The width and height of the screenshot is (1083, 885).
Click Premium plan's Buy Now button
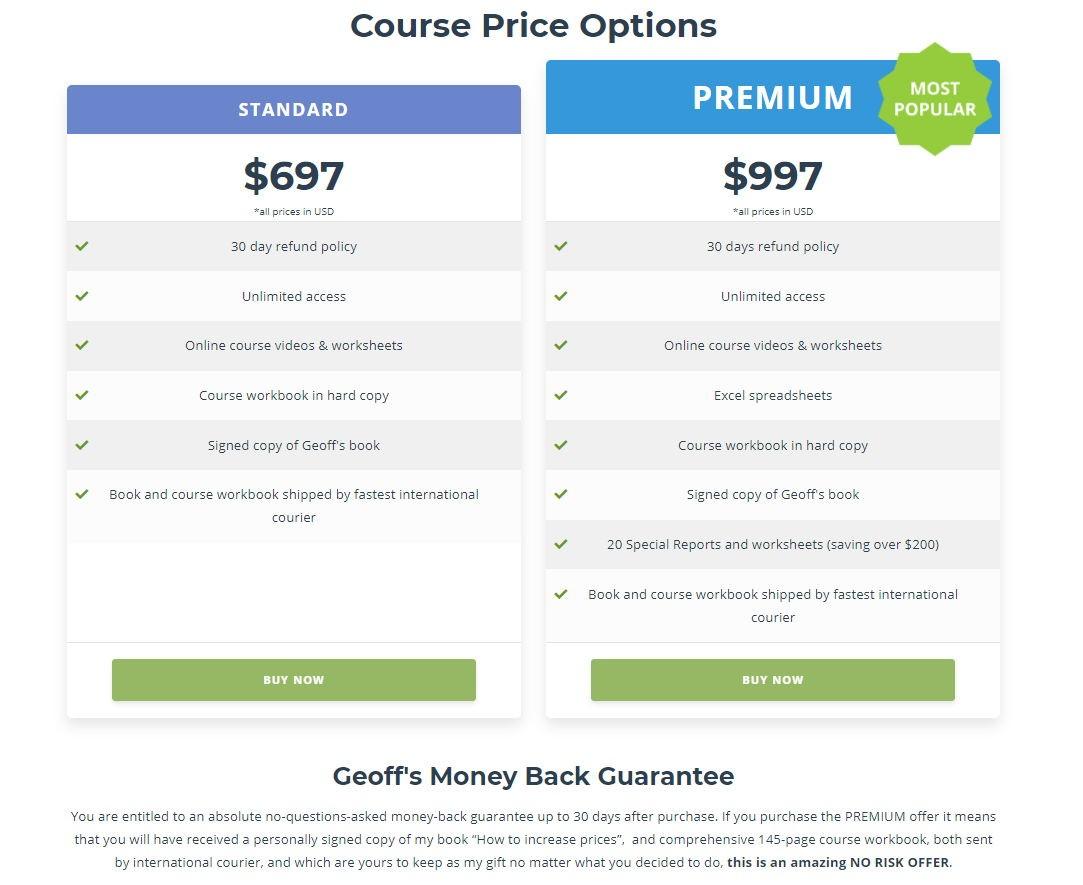(772, 680)
